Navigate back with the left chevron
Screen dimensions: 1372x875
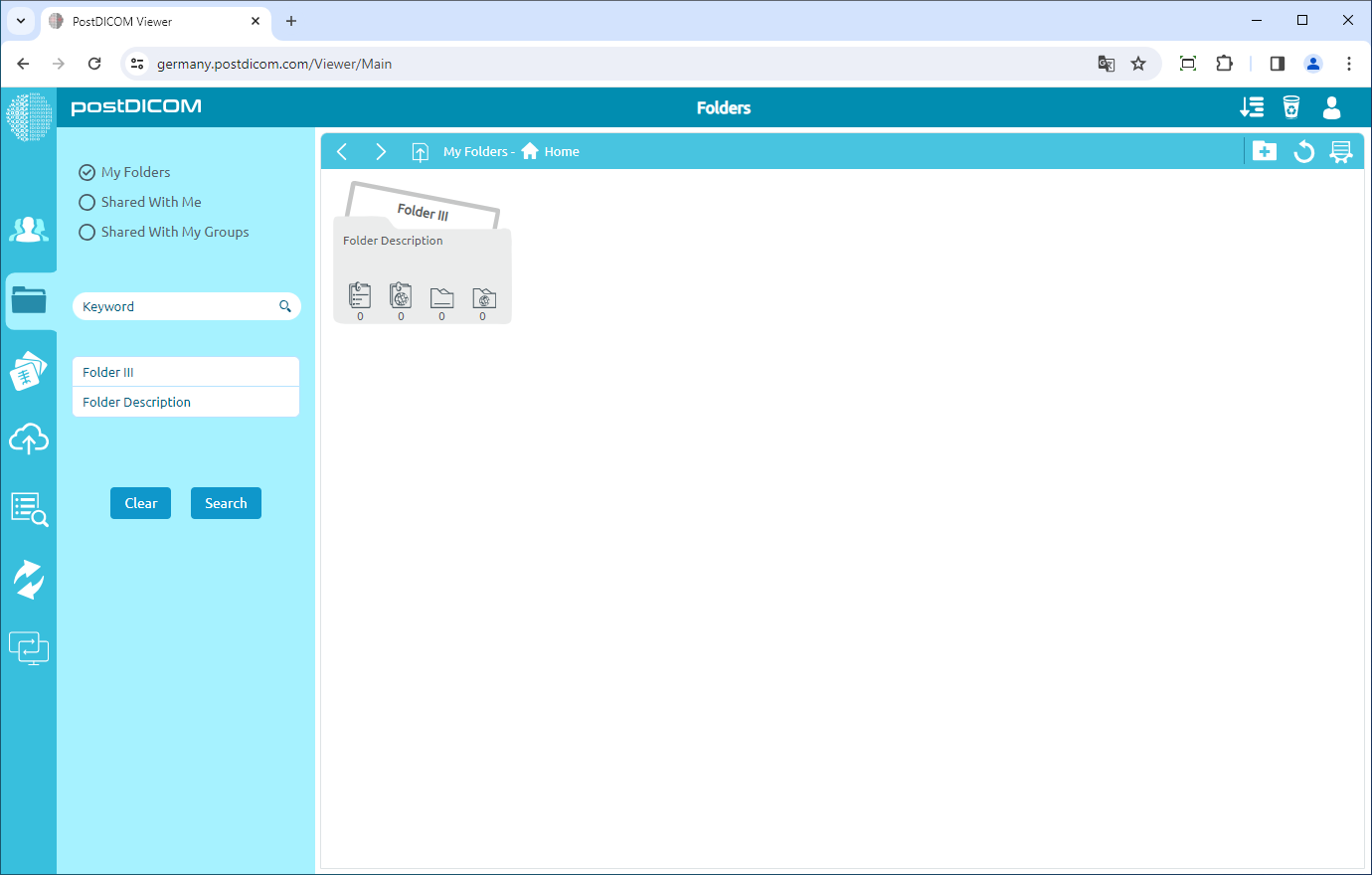(x=342, y=151)
